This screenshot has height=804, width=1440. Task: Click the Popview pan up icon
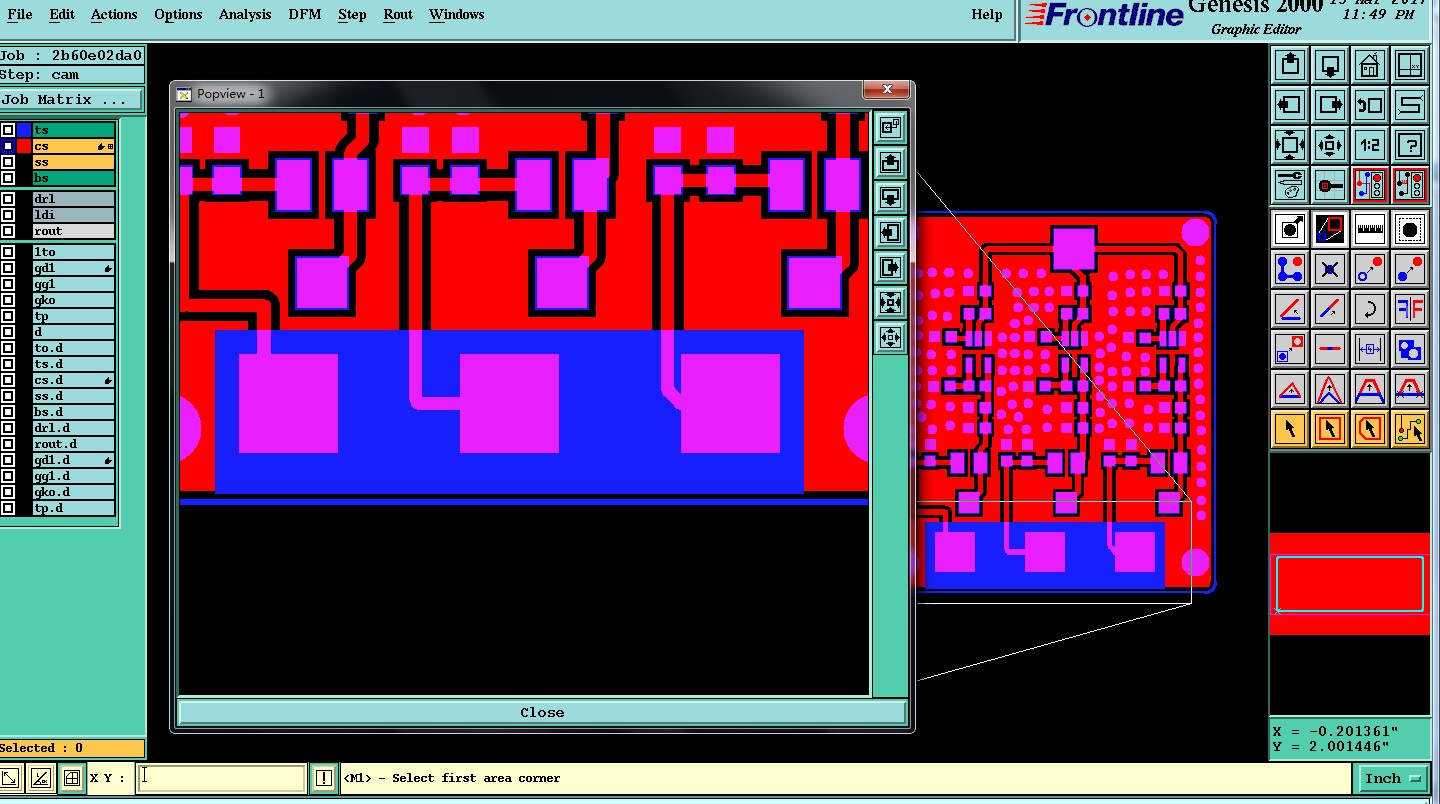click(890, 162)
